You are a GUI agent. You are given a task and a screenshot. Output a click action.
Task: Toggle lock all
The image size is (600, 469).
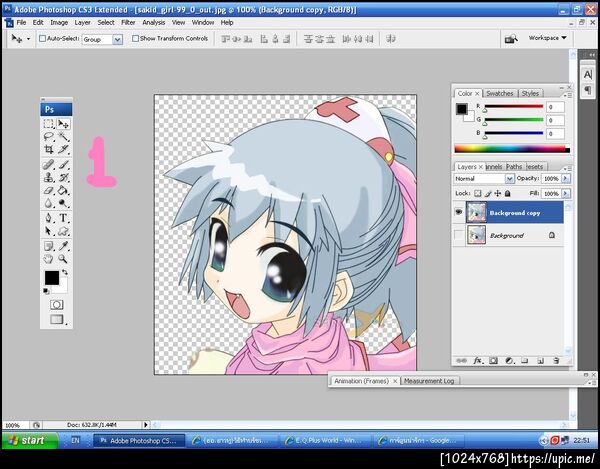(x=508, y=194)
